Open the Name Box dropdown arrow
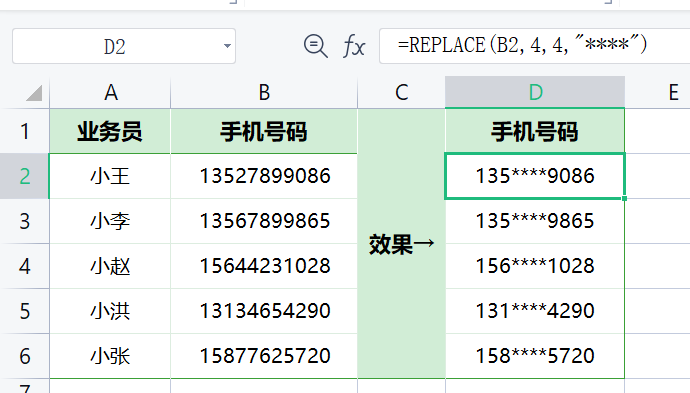The width and height of the screenshot is (690, 393). [227, 46]
